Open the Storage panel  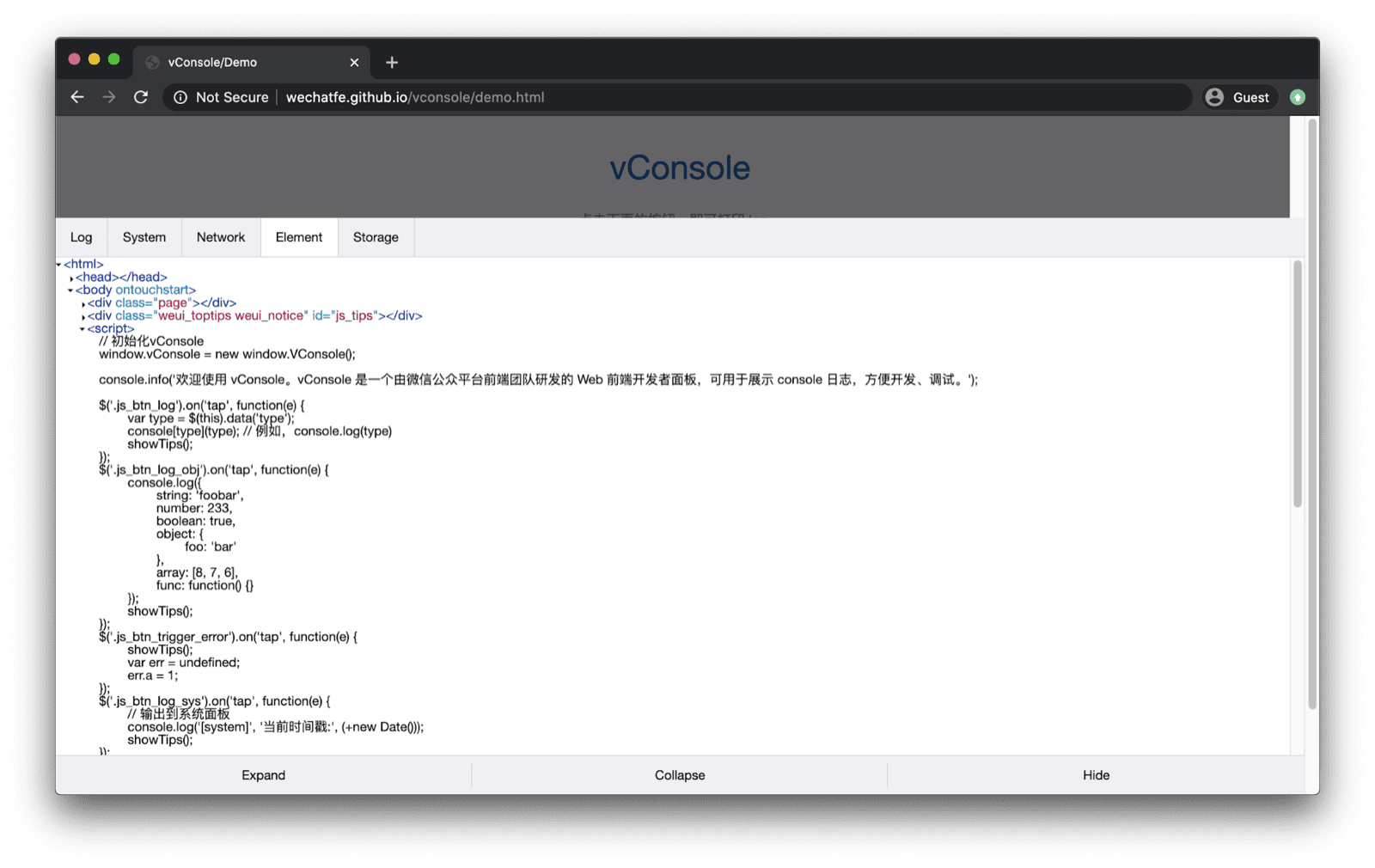(x=376, y=237)
